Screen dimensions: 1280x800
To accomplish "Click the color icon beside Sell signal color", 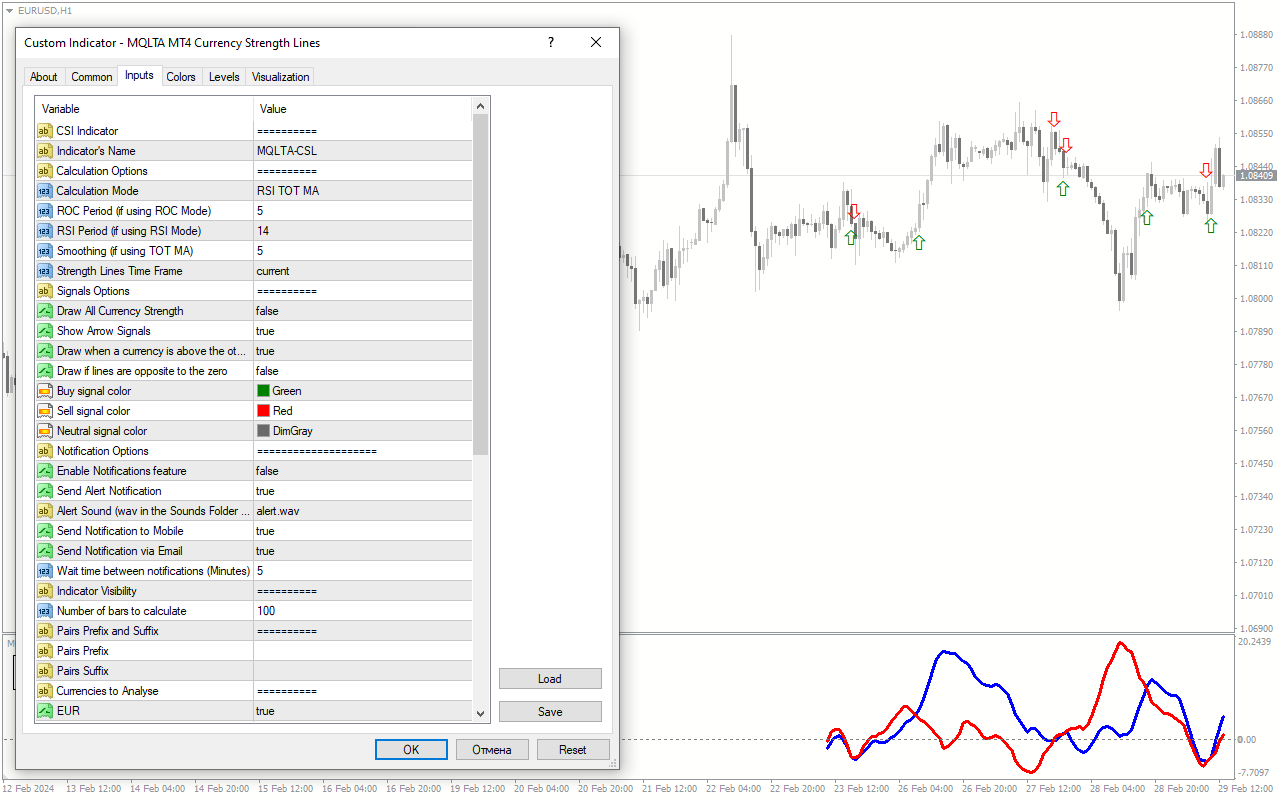I will point(44,411).
